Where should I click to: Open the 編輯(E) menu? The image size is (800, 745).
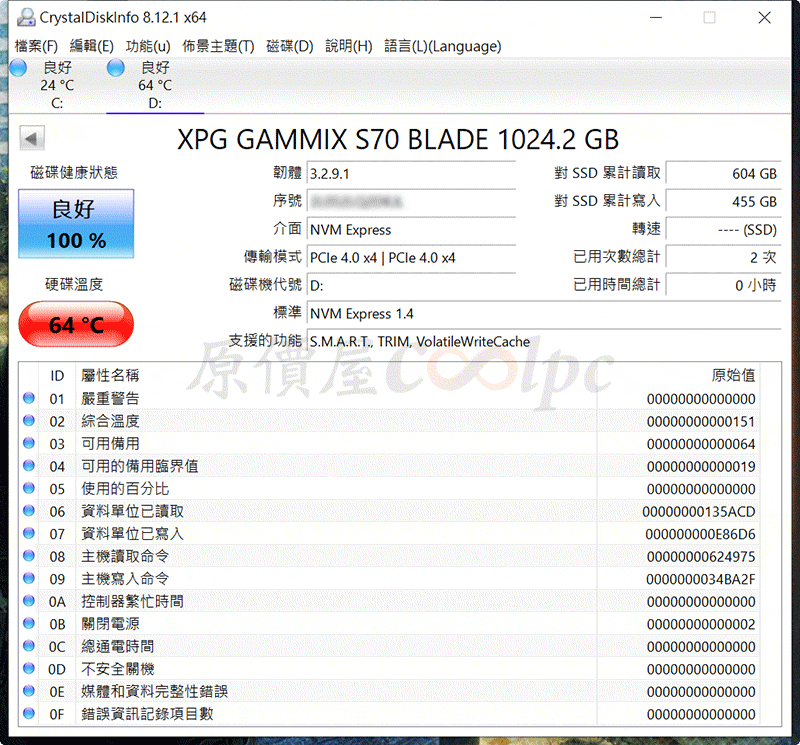click(91, 46)
